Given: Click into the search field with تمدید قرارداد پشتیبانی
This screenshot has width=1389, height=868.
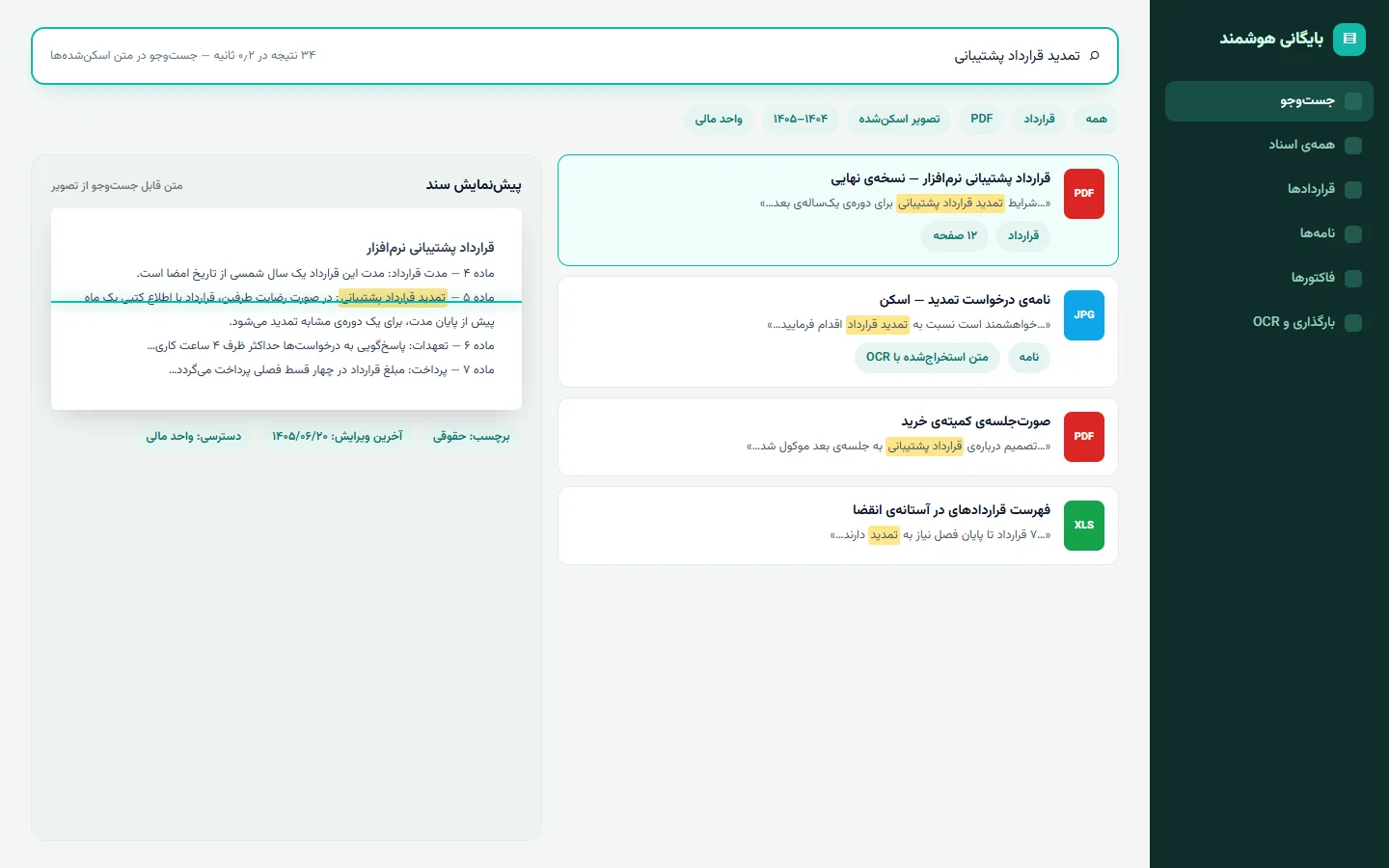Looking at the screenshot, I should click(x=575, y=56).
